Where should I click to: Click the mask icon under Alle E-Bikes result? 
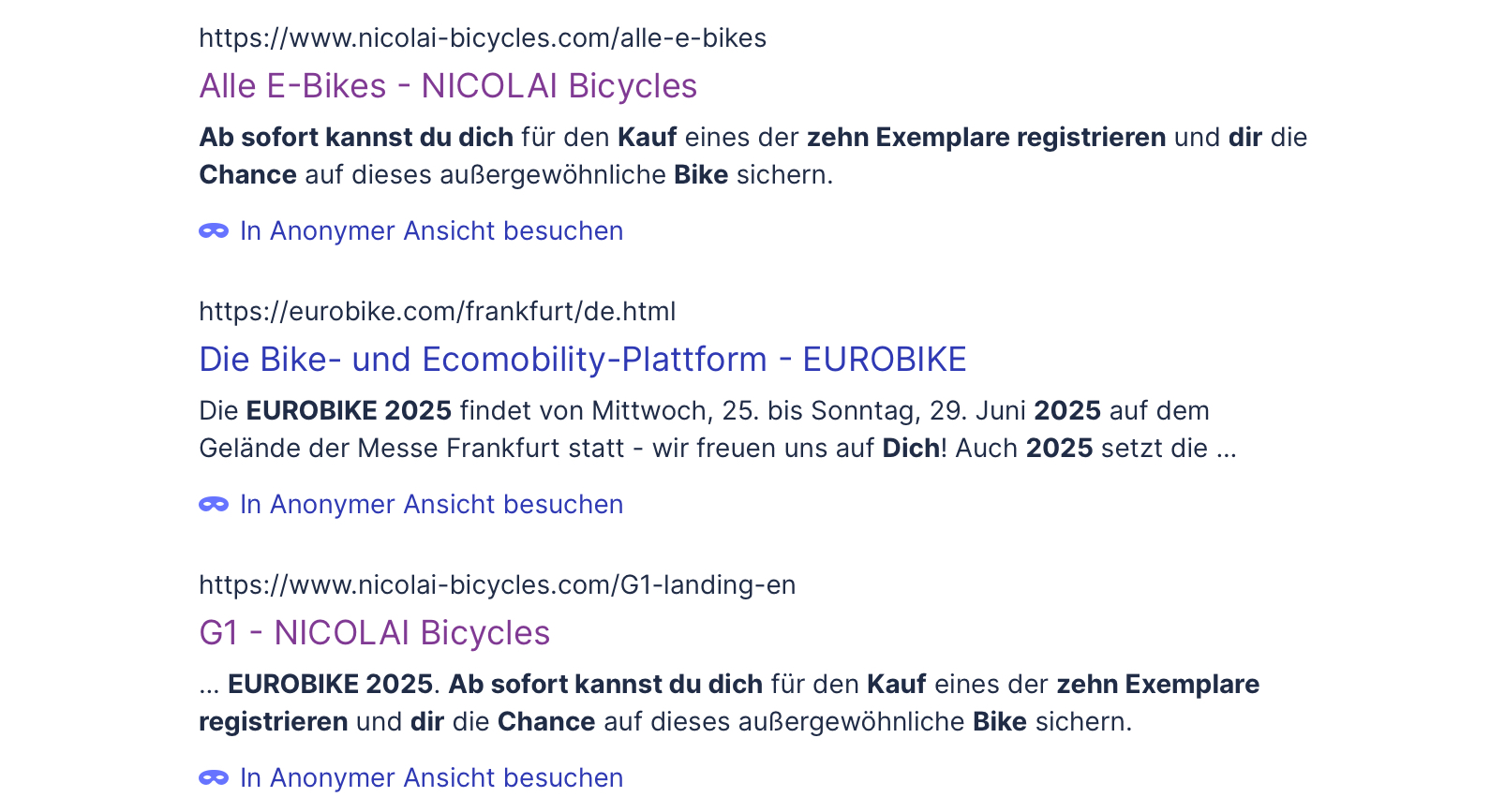pyautogui.click(x=214, y=230)
